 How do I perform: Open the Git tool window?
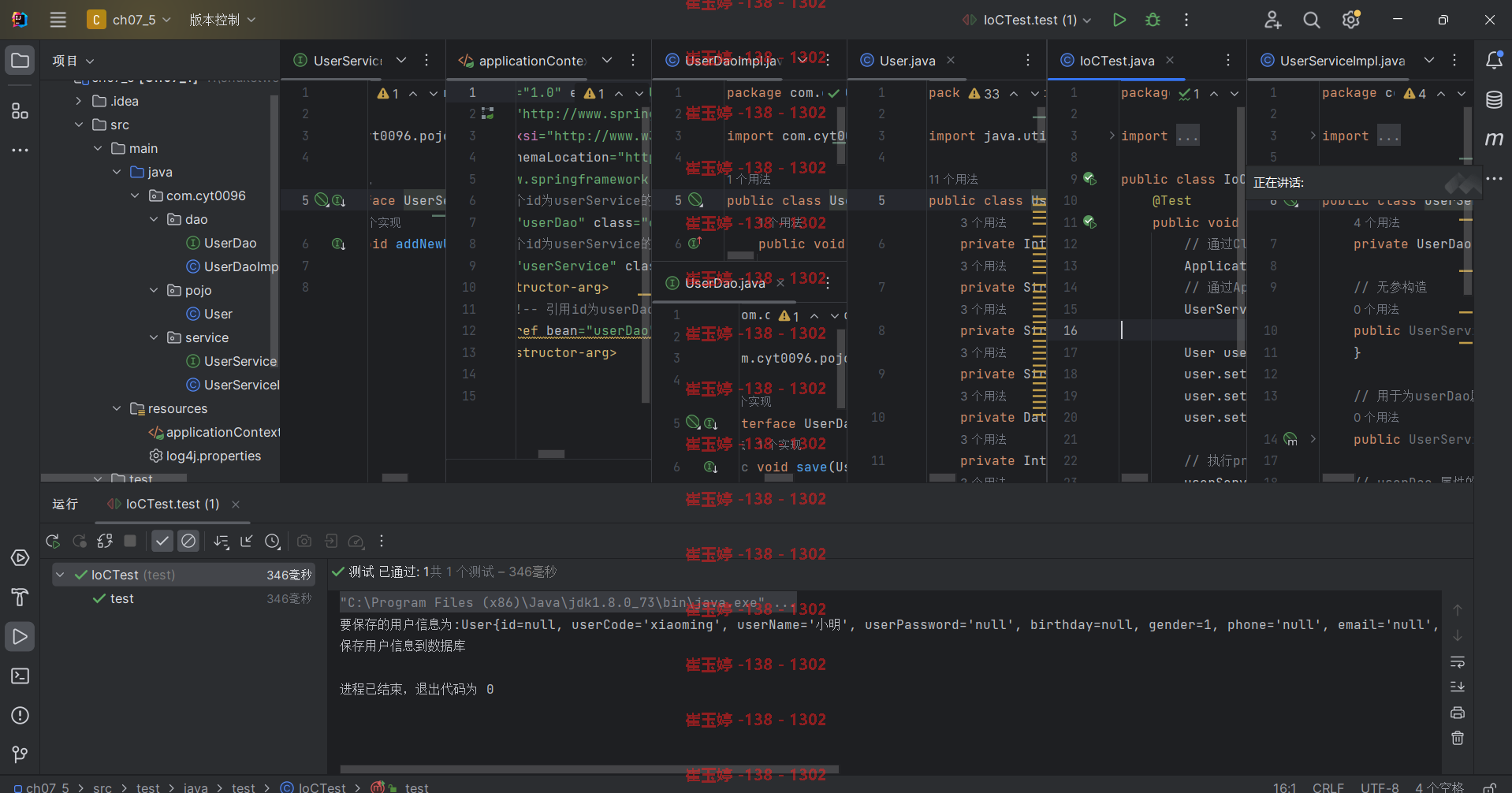[20, 755]
